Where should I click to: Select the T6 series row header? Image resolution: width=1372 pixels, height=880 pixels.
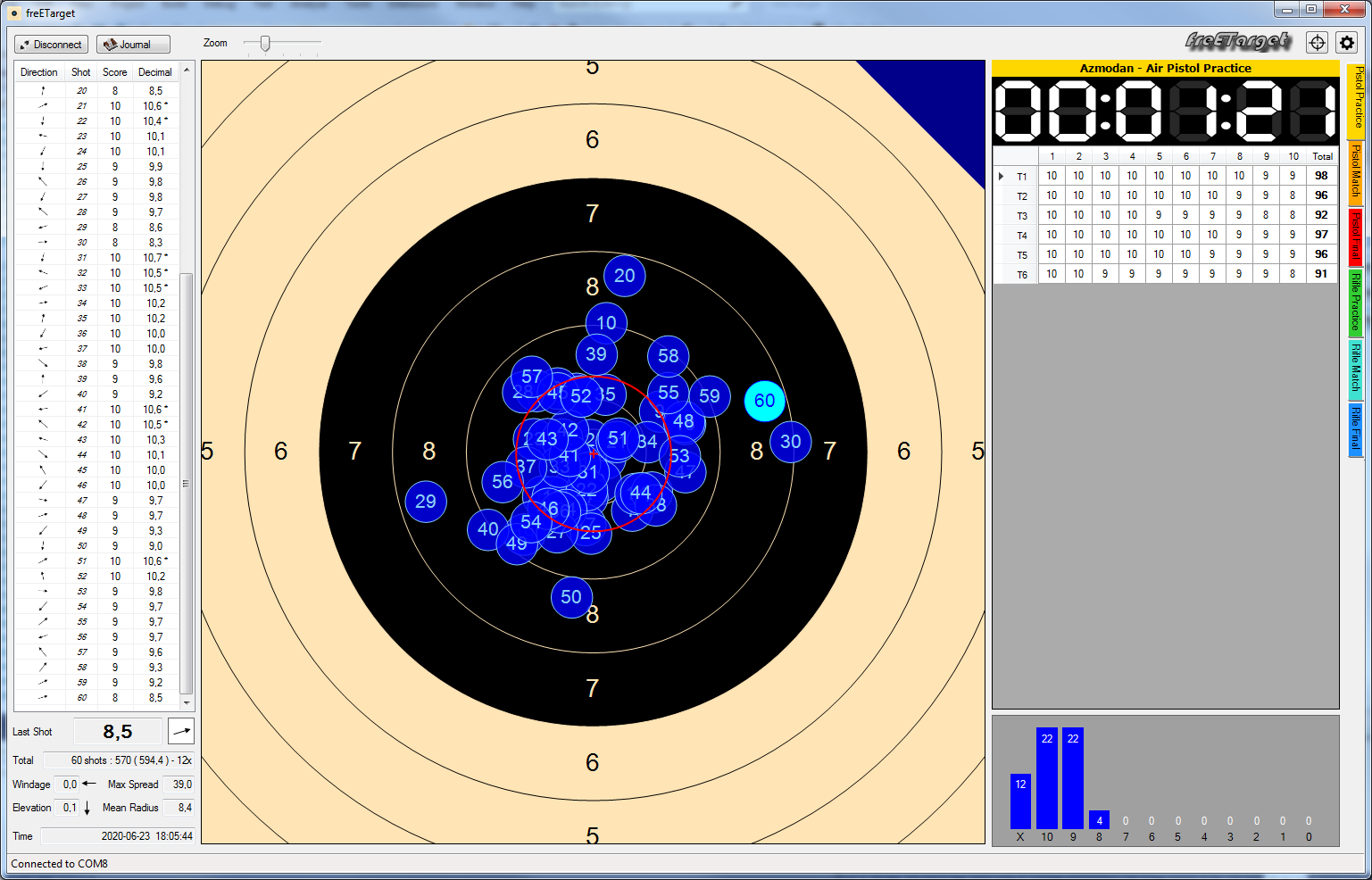pos(1021,275)
